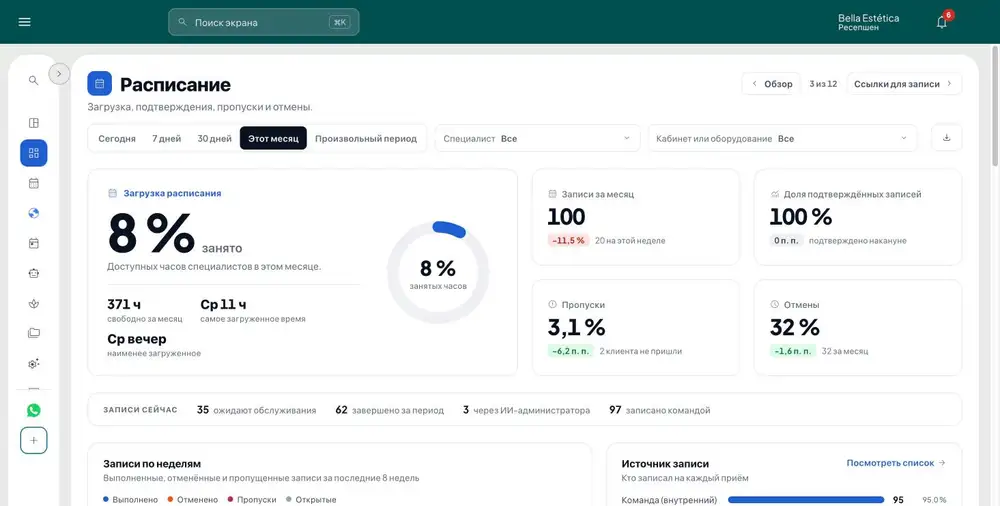Toggle the Выполнено legend item
The image size is (1000, 506).
tap(130, 500)
